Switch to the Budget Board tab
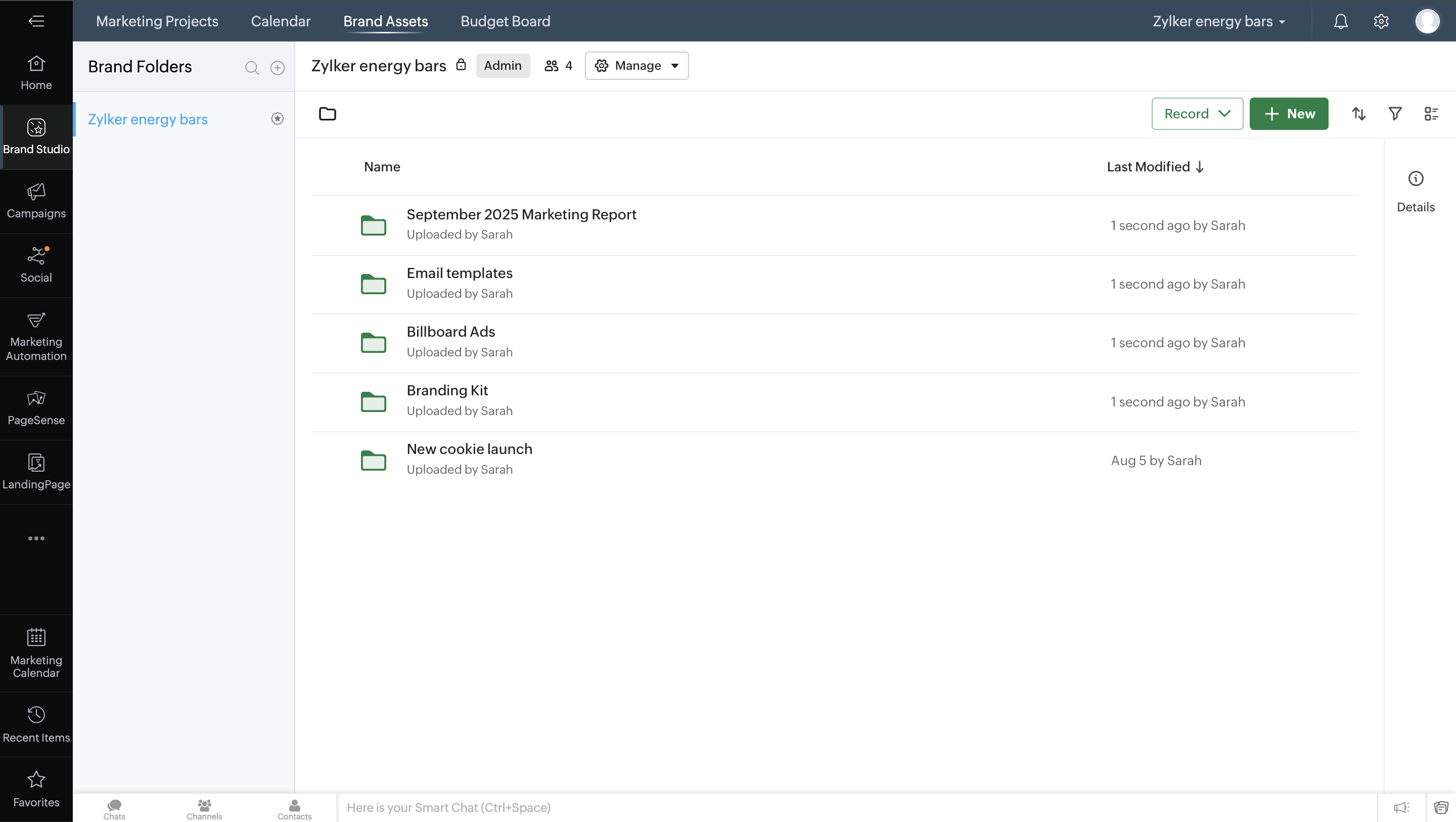This screenshot has height=822, width=1456. click(x=506, y=21)
